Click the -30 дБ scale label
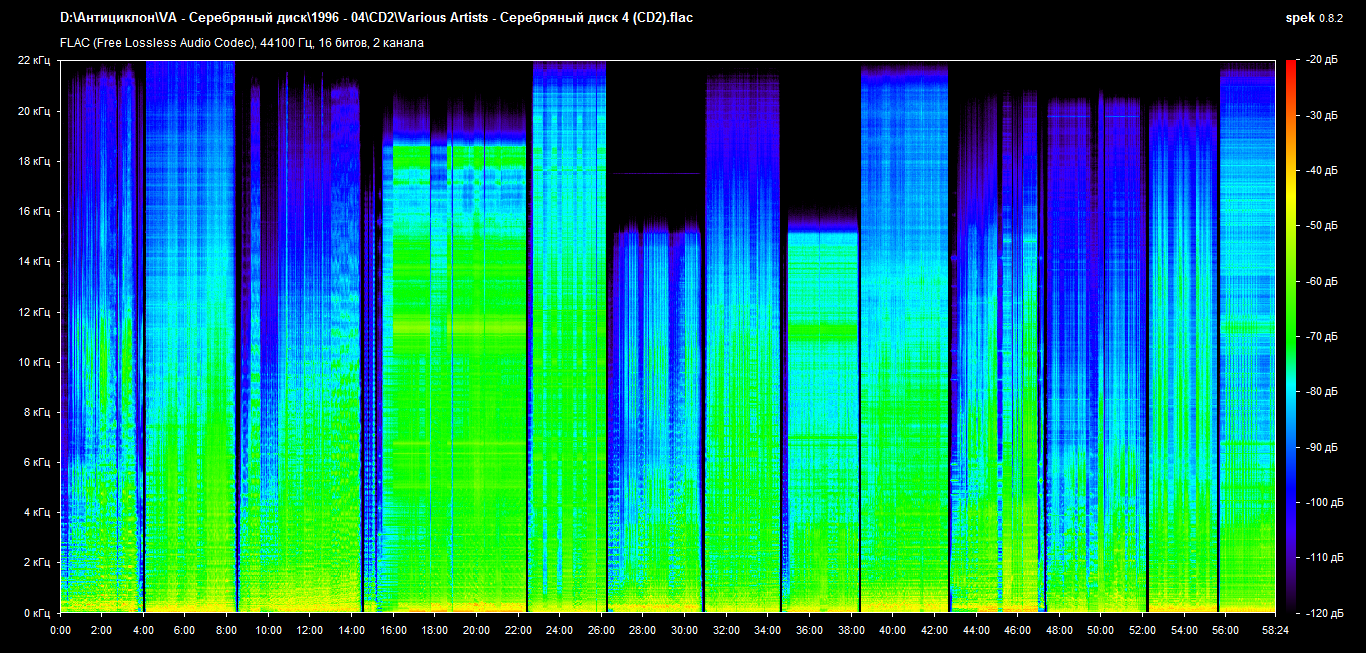The width and height of the screenshot is (1366, 653). (x=1323, y=115)
